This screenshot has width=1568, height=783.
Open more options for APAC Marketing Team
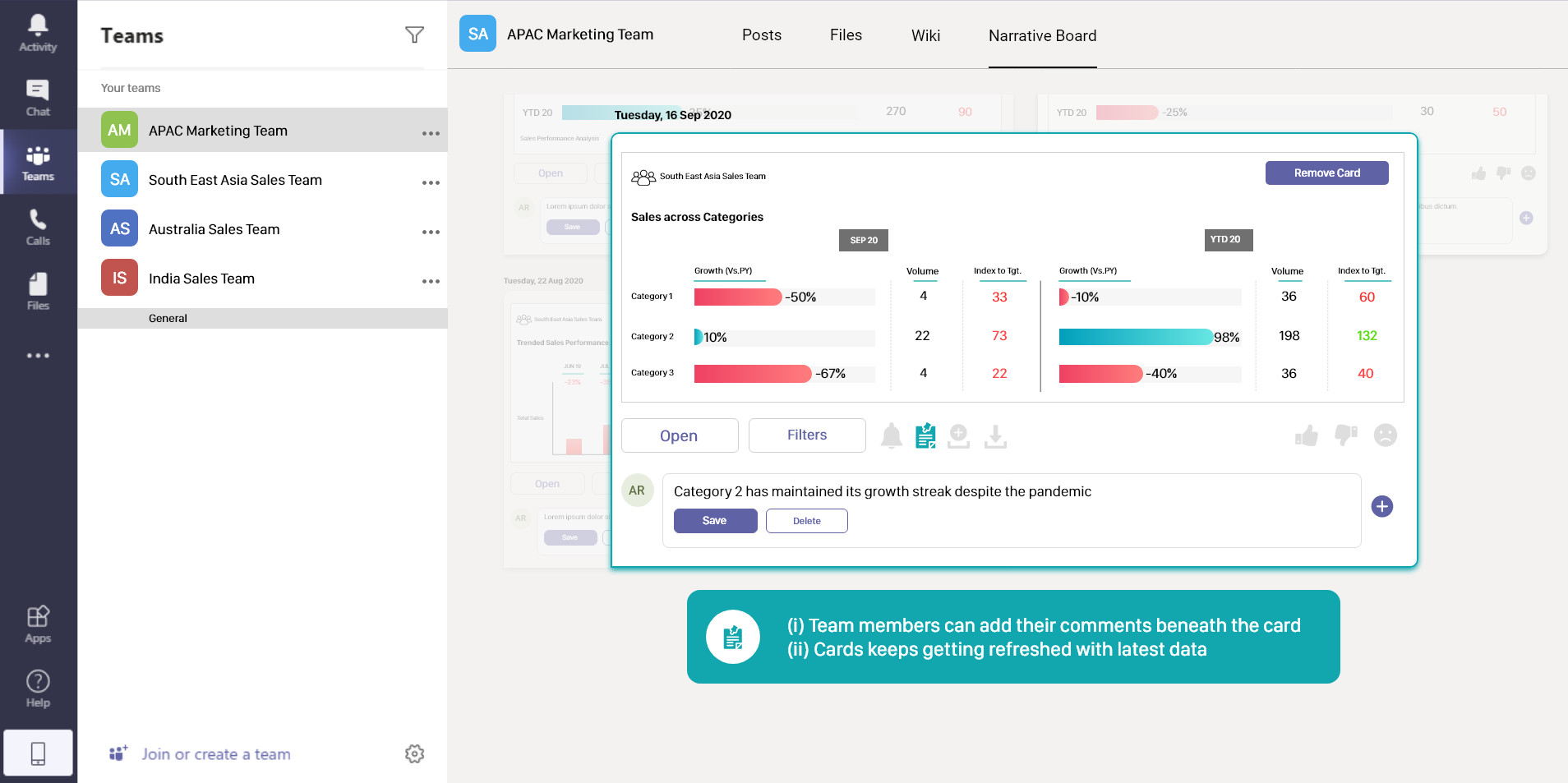pos(431,133)
